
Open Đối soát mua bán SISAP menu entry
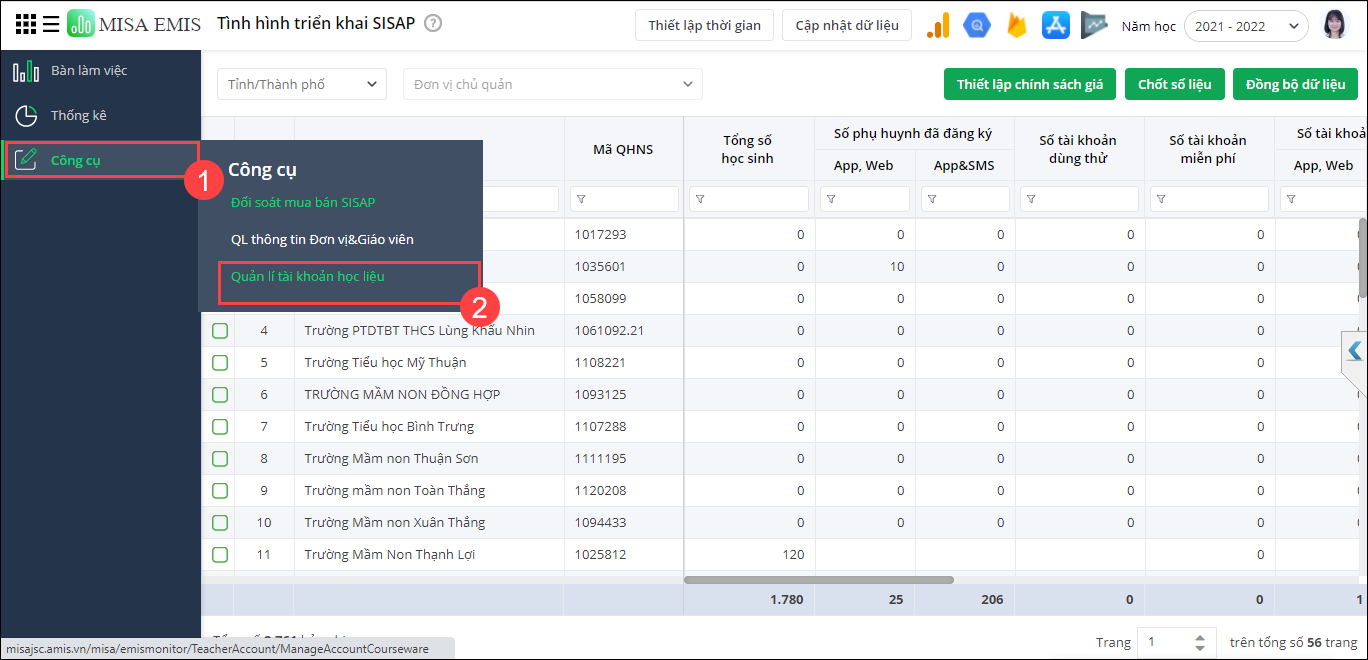303,203
